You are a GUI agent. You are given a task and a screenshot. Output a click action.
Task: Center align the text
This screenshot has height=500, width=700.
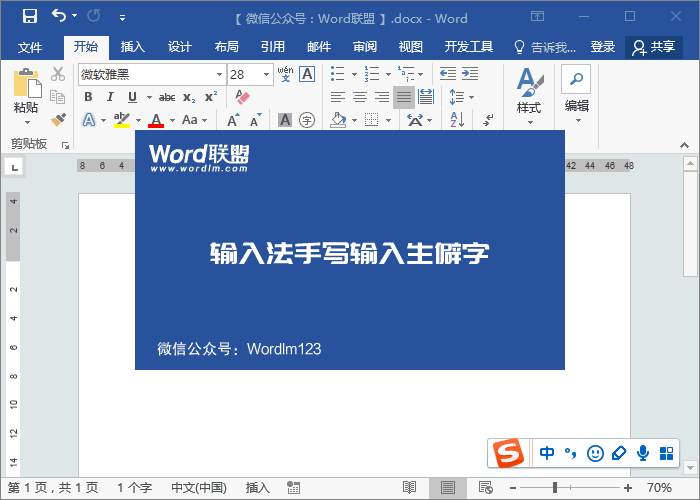click(360, 97)
